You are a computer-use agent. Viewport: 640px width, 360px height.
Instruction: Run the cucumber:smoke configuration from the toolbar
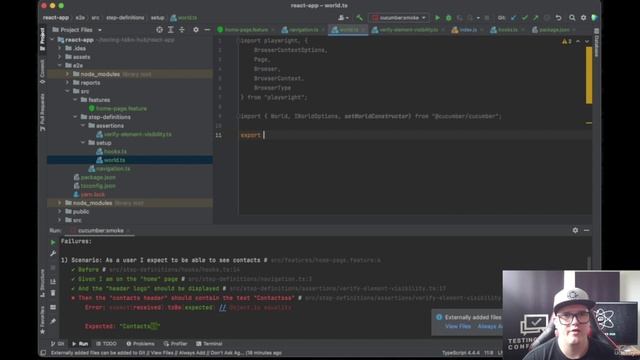click(437, 18)
